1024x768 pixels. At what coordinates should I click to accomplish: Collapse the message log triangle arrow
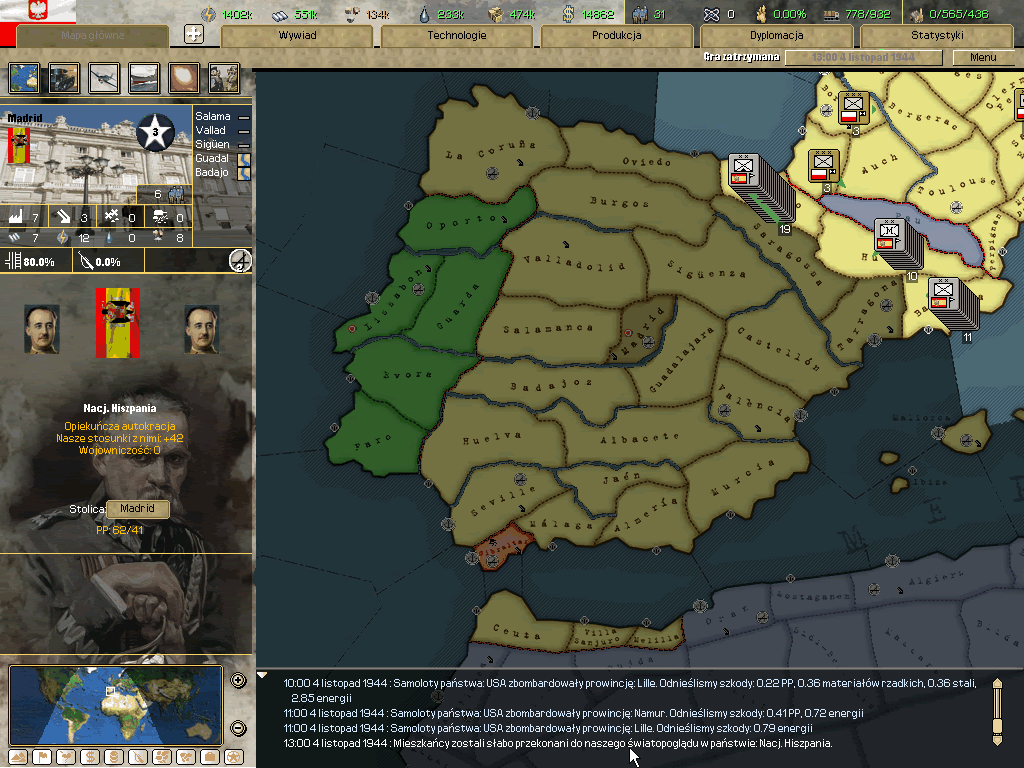click(x=263, y=676)
